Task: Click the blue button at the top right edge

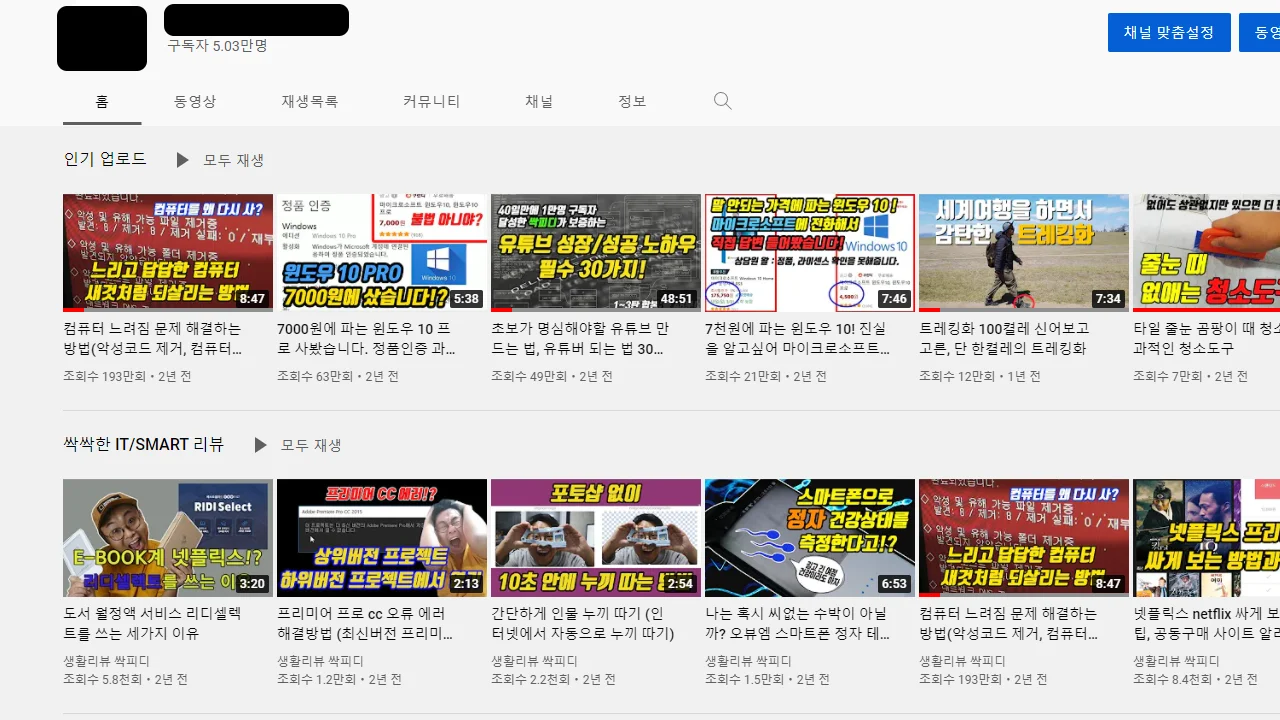Action: pyautogui.click(x=1266, y=32)
